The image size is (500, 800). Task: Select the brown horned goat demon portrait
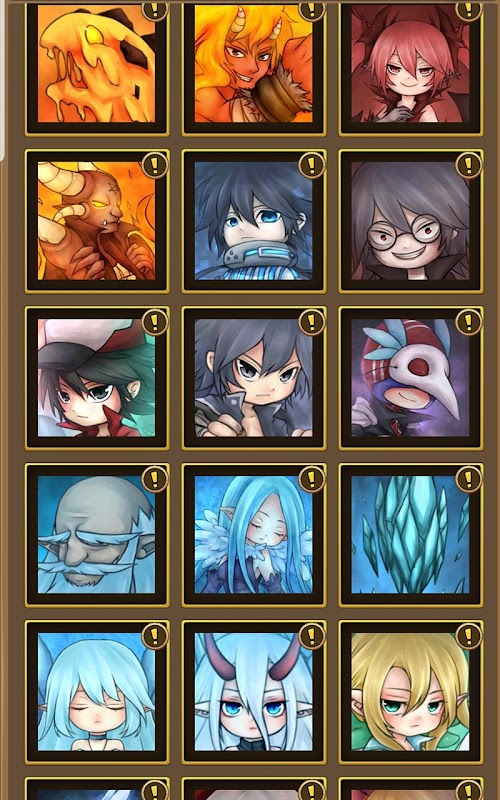pyautogui.click(x=96, y=221)
